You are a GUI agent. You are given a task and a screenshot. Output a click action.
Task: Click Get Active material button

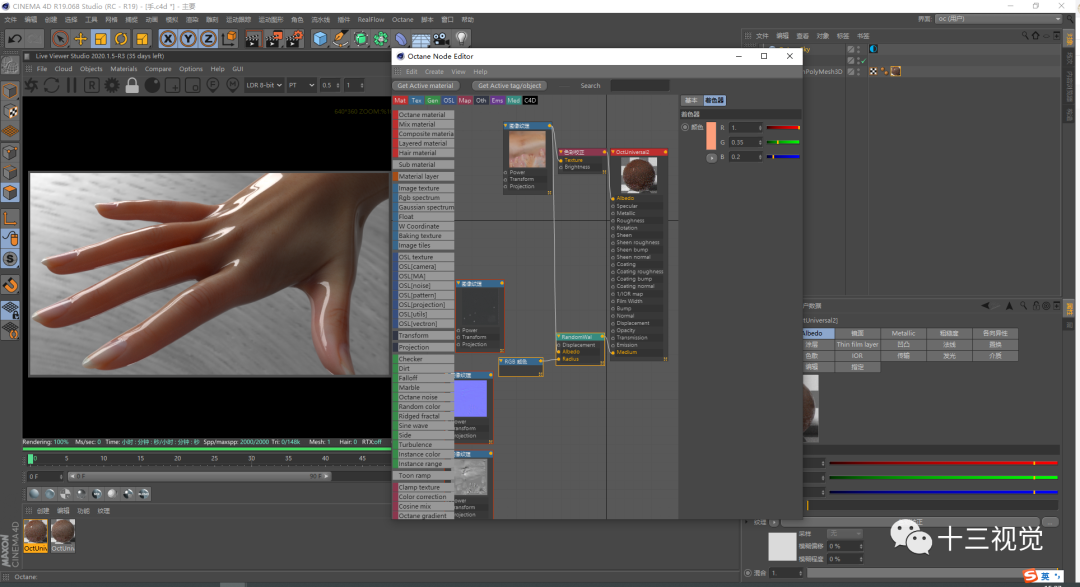tap(425, 85)
